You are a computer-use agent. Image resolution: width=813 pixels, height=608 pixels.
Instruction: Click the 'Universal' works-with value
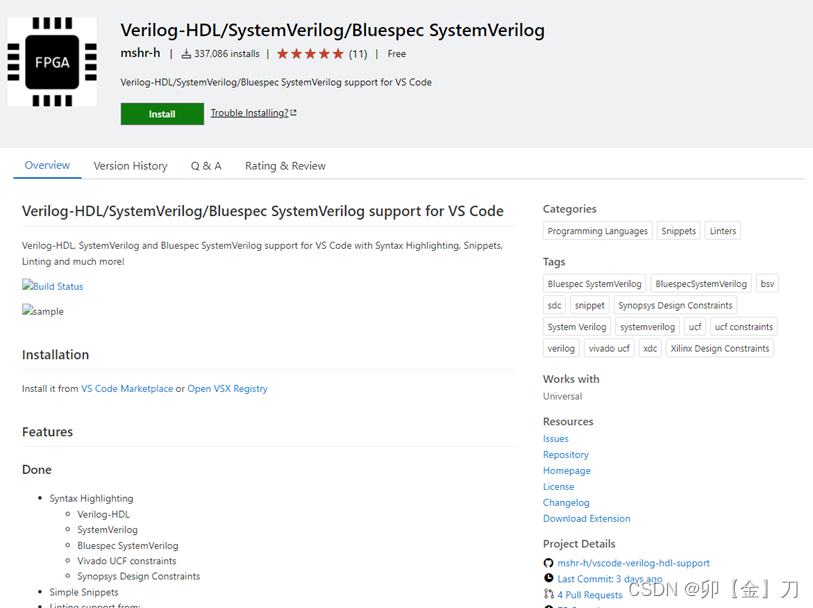click(x=562, y=397)
